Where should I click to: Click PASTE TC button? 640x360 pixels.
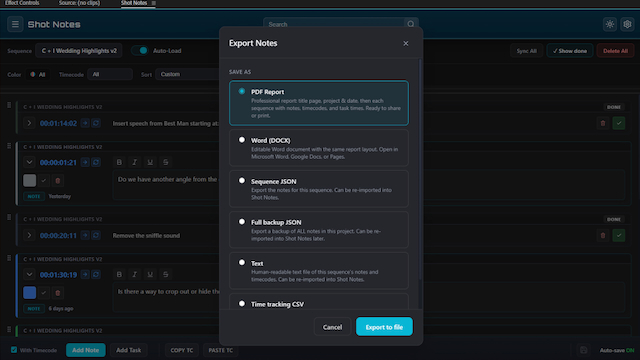coord(220,350)
